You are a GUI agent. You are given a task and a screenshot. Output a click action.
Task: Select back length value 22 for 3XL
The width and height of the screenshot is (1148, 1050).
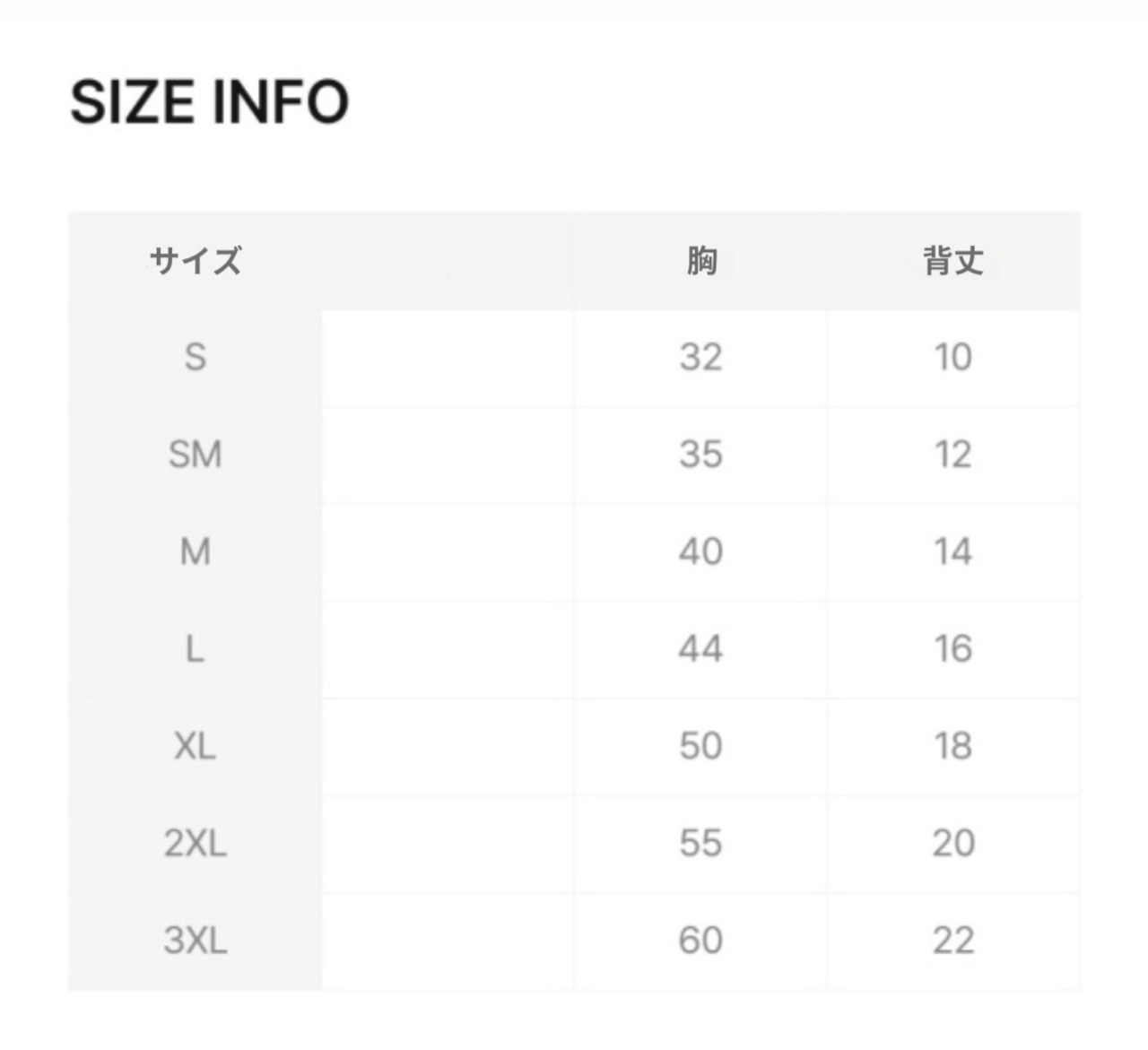tap(953, 940)
